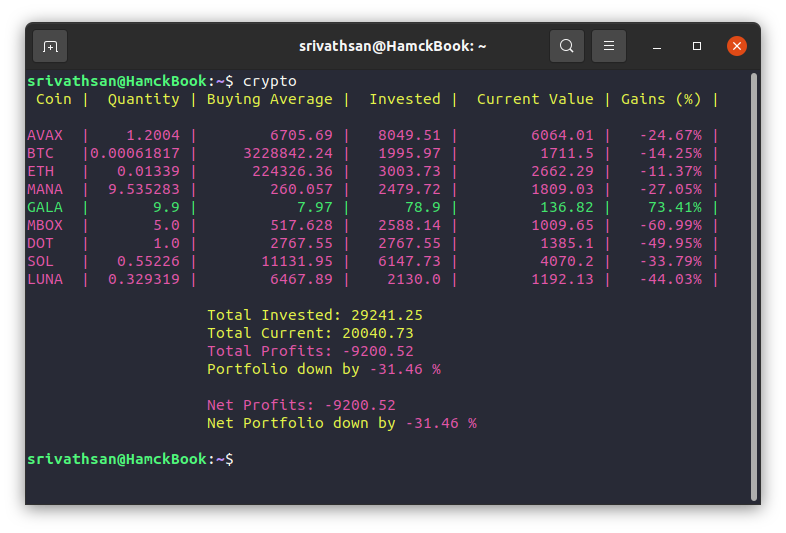Click SOL quantity 0.55226
The image size is (786, 533).
[148, 262]
